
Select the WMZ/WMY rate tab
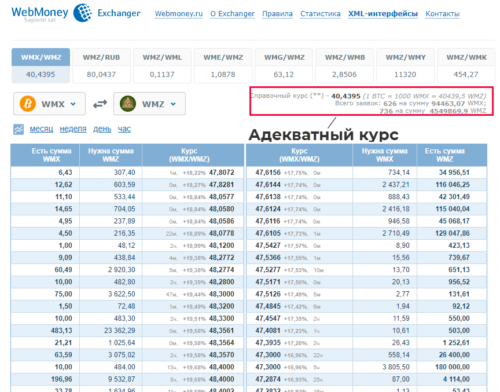[x=405, y=65]
